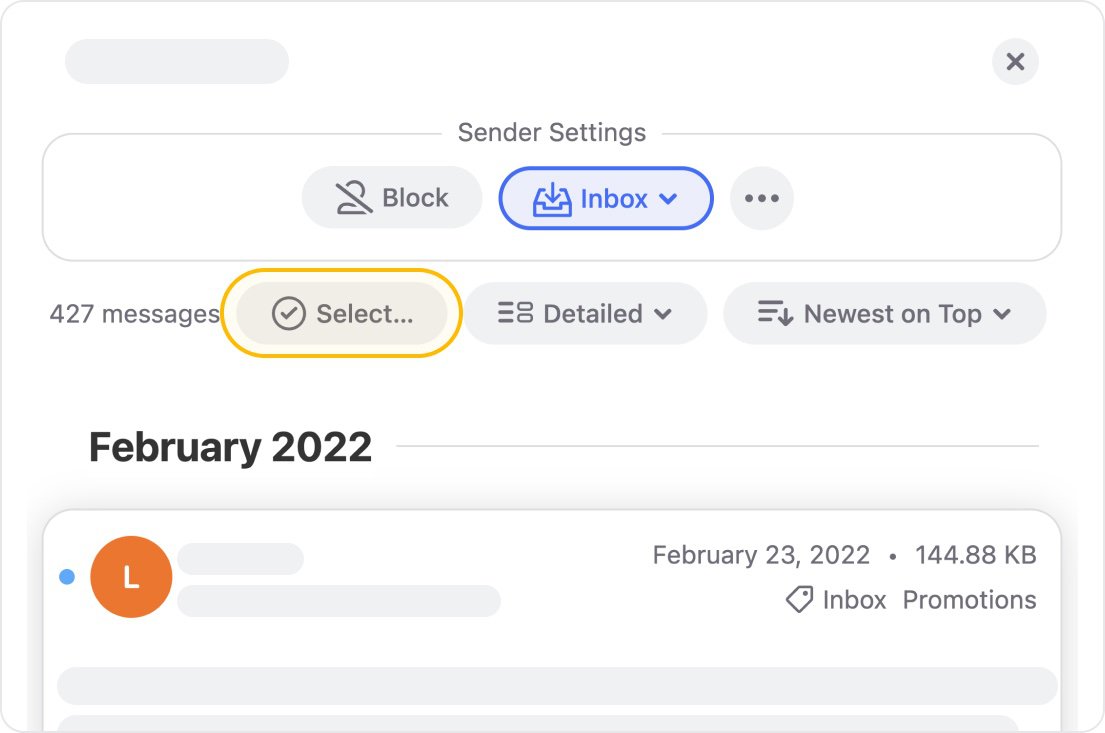Close the sender panel with X
1105x733 pixels.
pos(1016,61)
